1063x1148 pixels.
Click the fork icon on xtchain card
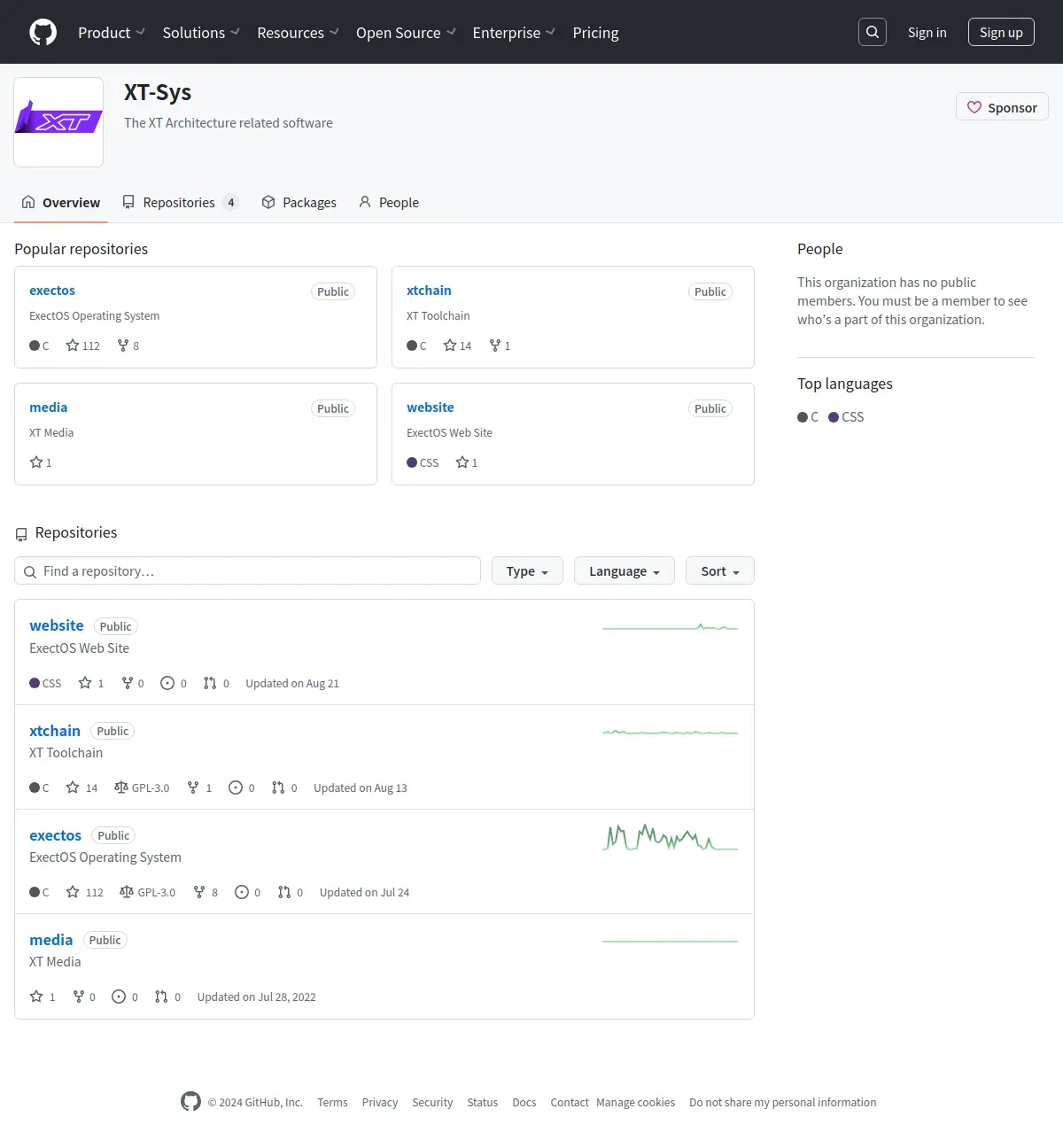click(495, 345)
